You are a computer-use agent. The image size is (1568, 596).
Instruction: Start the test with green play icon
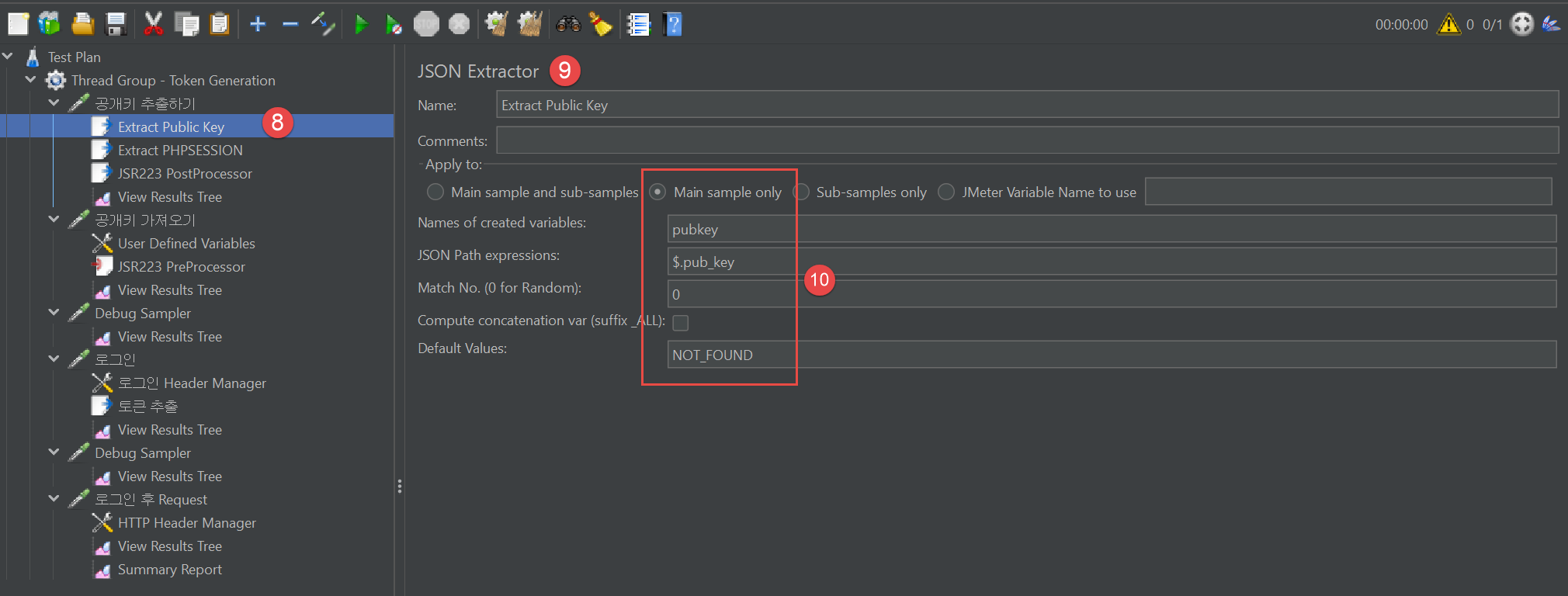[361, 24]
